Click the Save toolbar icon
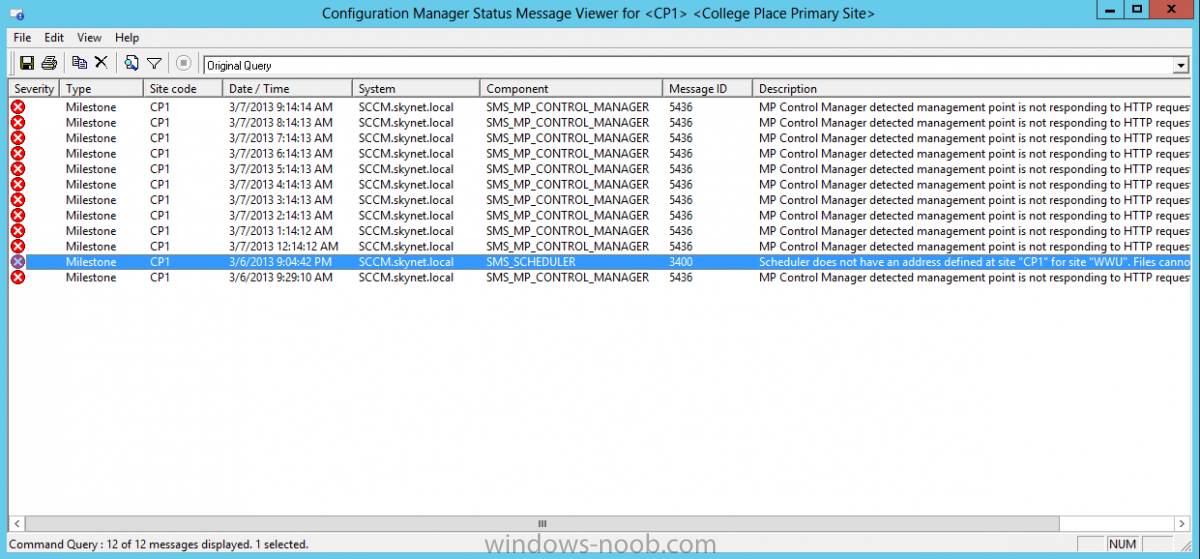1200x559 pixels. pyautogui.click(x=27, y=63)
